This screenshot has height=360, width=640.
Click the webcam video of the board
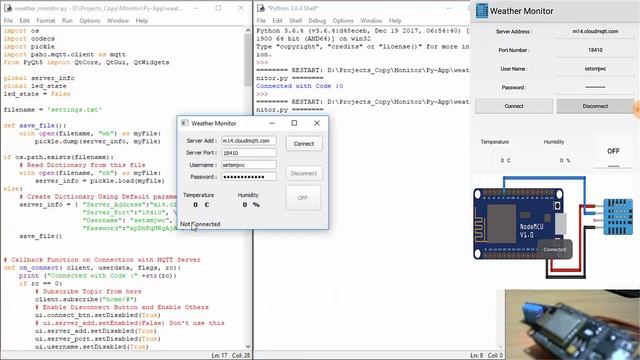tap(572, 325)
